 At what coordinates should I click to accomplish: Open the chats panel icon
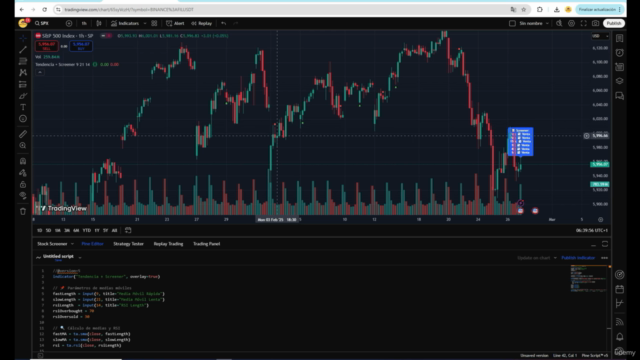pyautogui.click(x=620, y=96)
